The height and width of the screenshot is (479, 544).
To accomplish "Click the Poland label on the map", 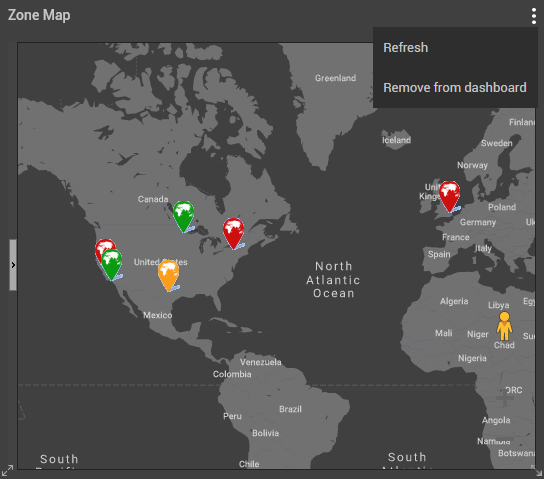I will point(502,207).
